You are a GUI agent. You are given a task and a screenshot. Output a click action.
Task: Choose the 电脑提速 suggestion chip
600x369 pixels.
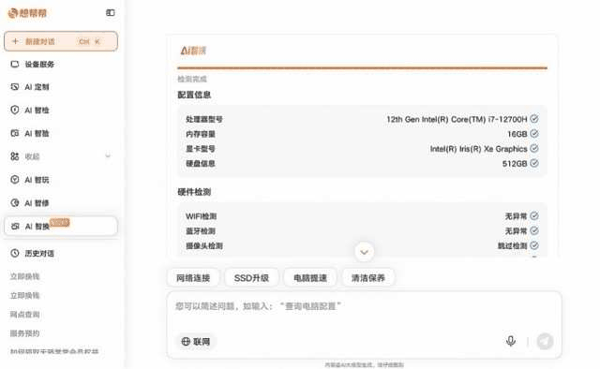click(x=310, y=278)
